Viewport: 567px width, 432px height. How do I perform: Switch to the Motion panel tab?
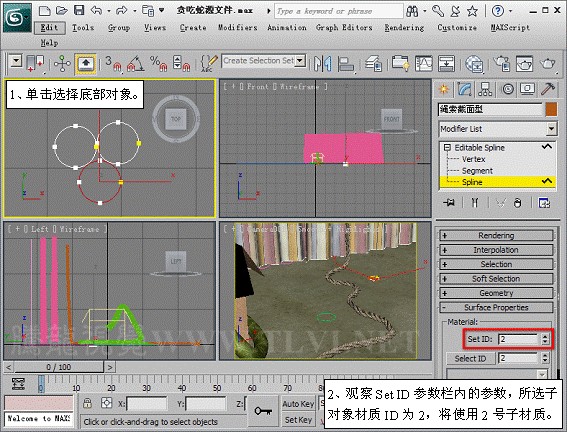(x=508, y=89)
